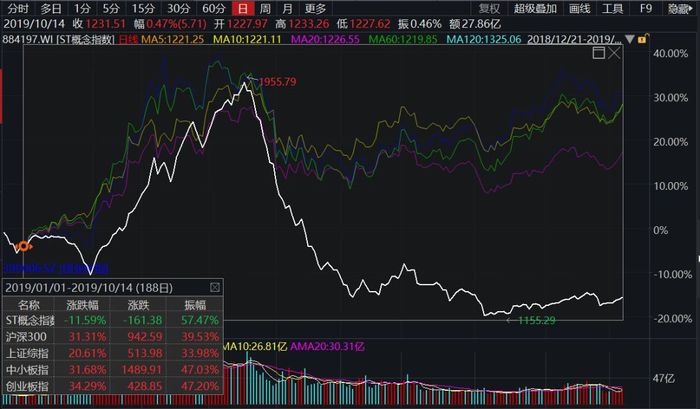Click the 57.47% amplitude value
Viewport: 700px width, 409px height.
[x=200, y=320]
